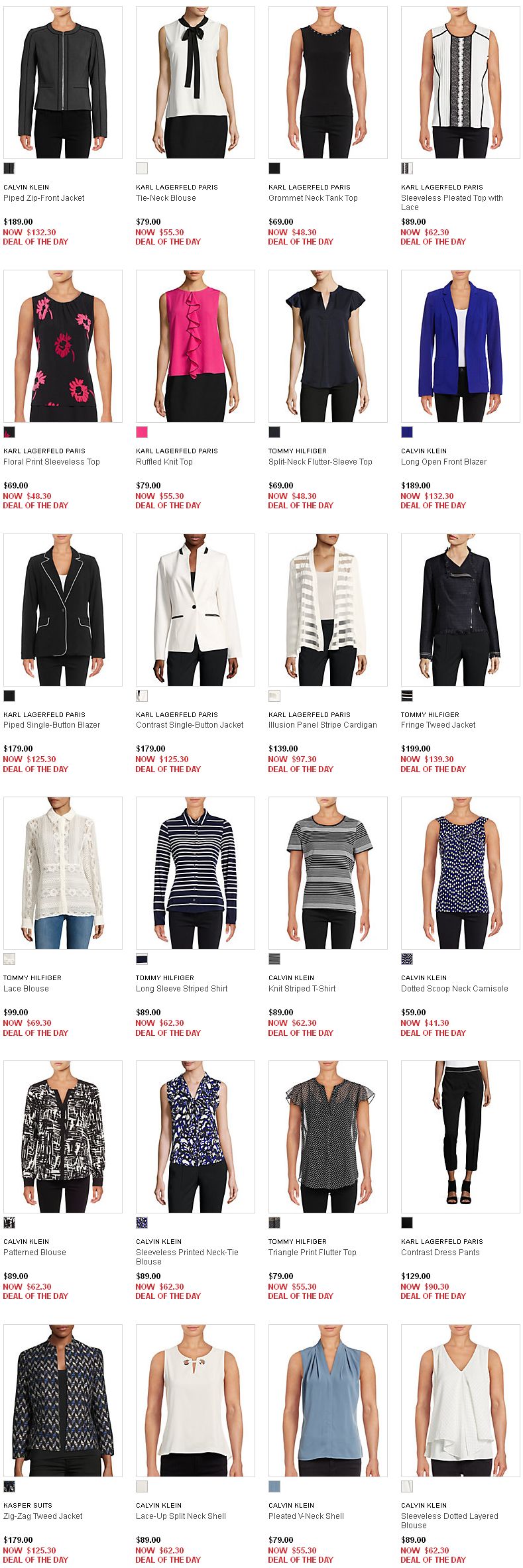Click the Lace-Up Split Neck Shell title

181,1516
